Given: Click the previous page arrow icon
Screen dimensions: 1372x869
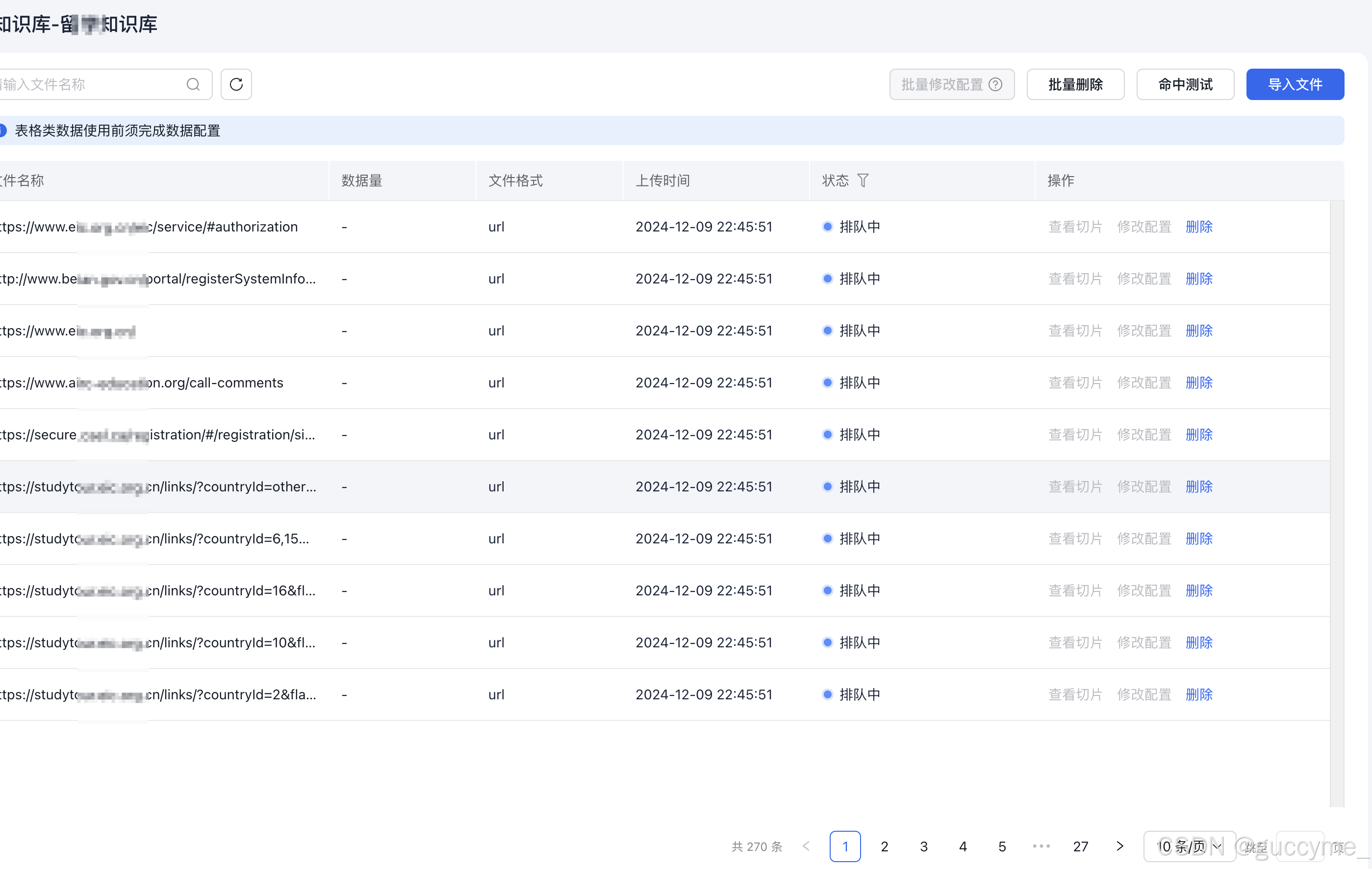Looking at the screenshot, I should [806, 846].
